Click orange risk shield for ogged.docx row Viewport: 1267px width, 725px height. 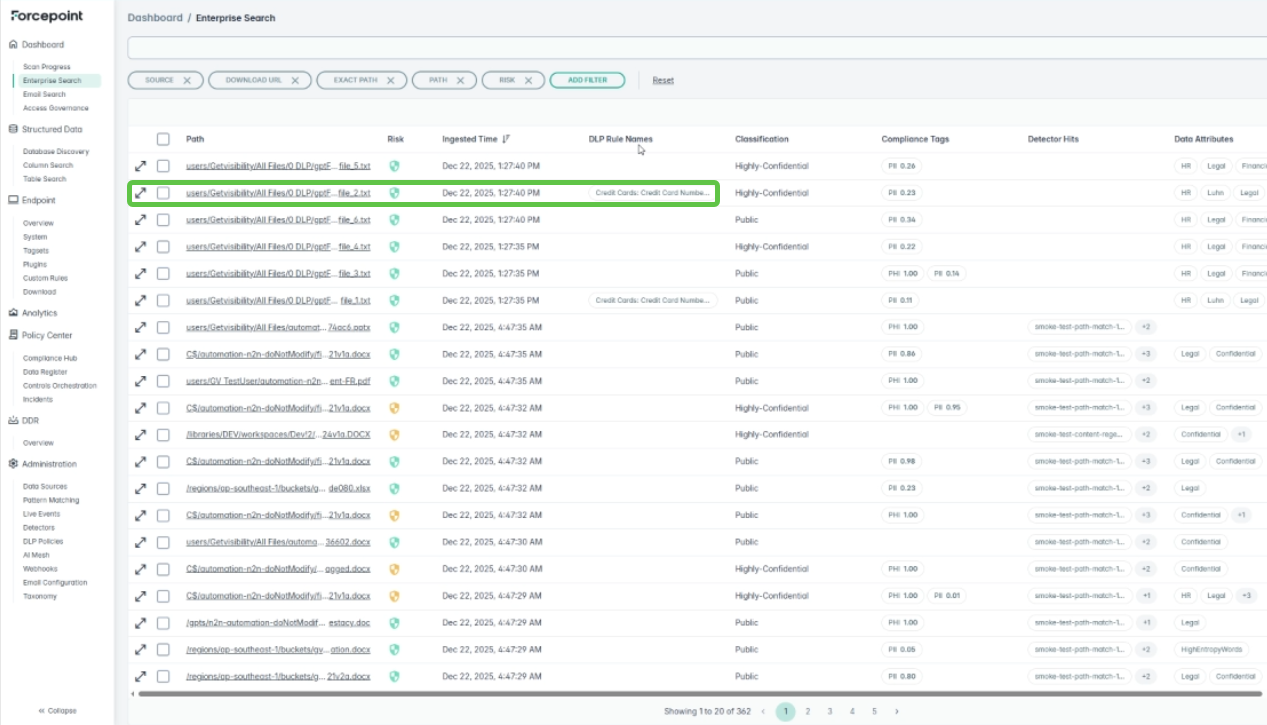[x=394, y=569]
